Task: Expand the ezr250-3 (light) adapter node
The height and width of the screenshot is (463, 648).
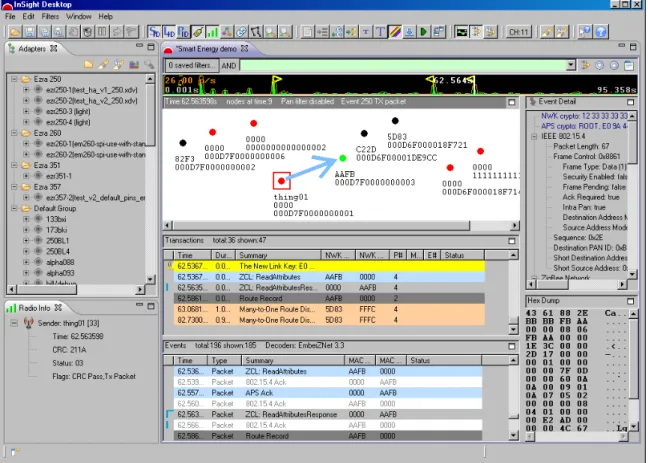Action: pyautogui.click(x=26, y=111)
